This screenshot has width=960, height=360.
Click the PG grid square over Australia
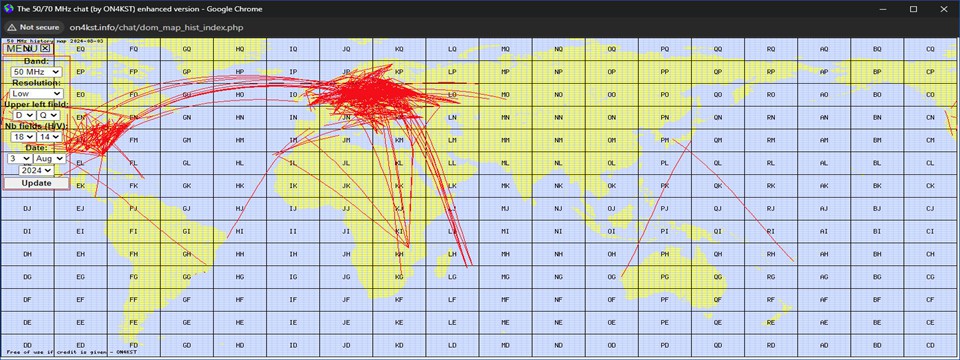point(665,278)
